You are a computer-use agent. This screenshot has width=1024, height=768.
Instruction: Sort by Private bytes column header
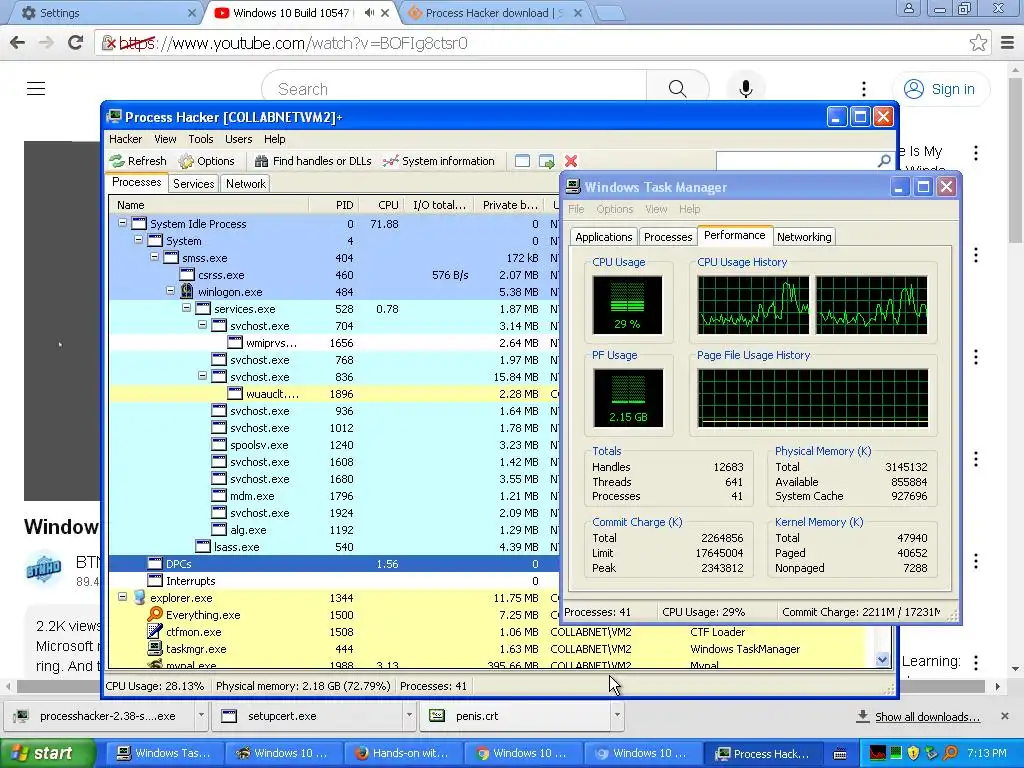509,205
